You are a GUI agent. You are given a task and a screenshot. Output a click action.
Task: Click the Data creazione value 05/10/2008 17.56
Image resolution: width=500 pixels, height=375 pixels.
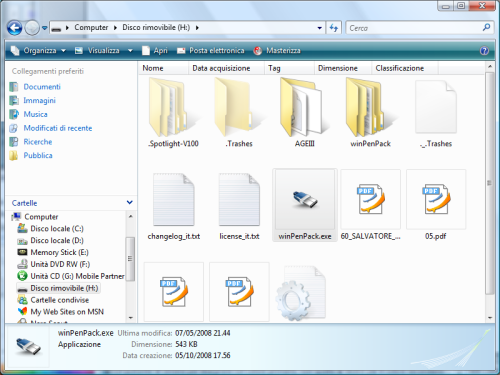click(x=203, y=356)
